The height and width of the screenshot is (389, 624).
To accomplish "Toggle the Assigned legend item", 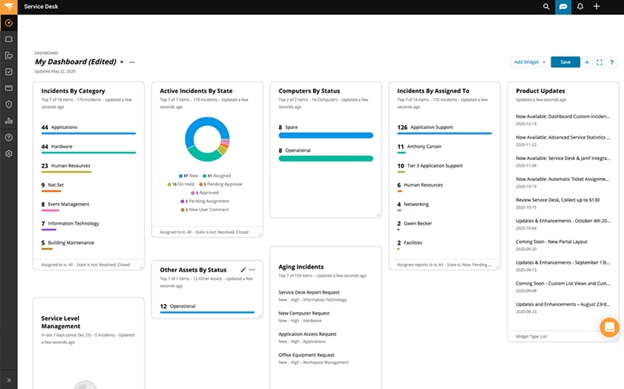I will tap(216, 176).
